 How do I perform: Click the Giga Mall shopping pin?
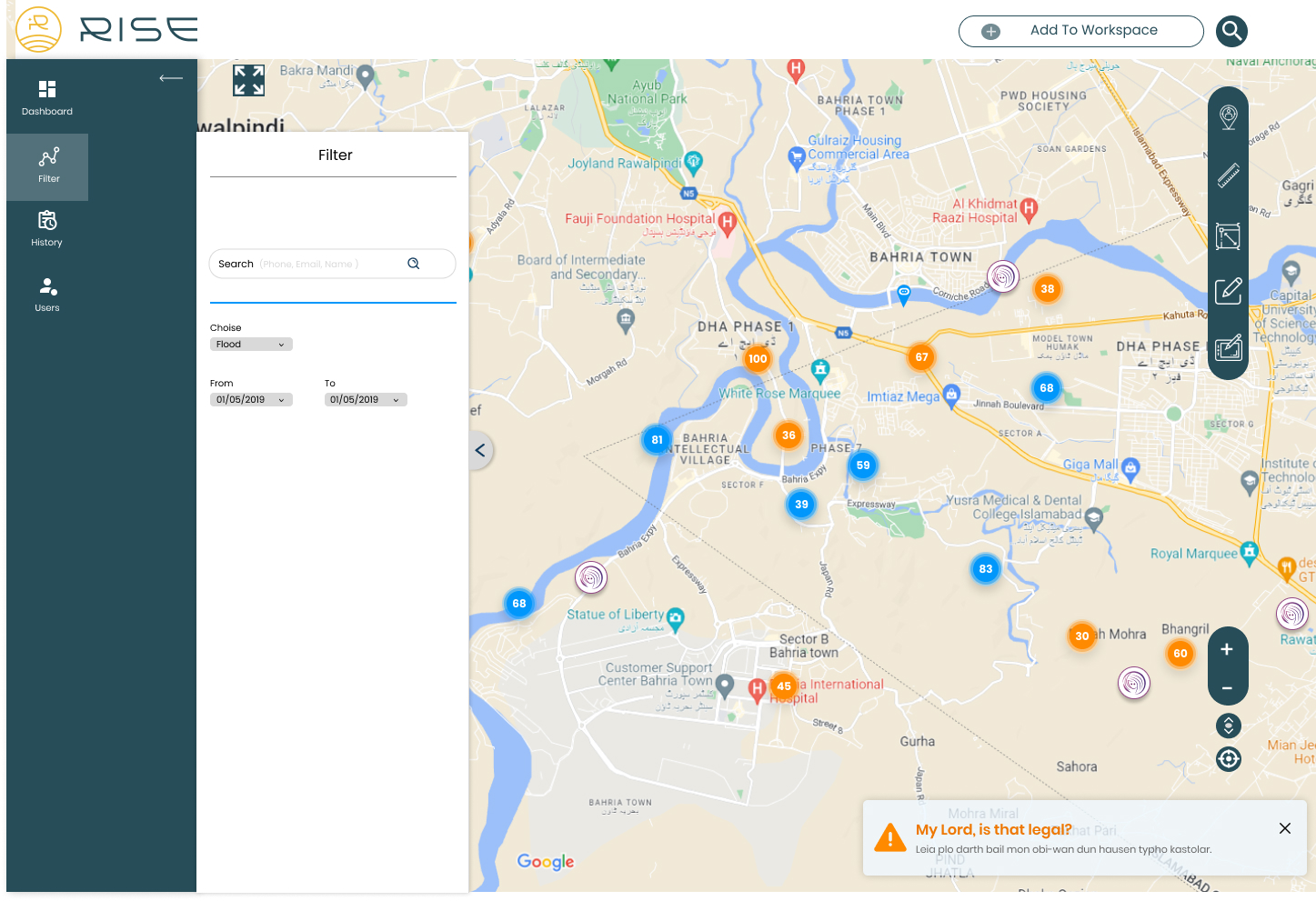click(x=1130, y=468)
